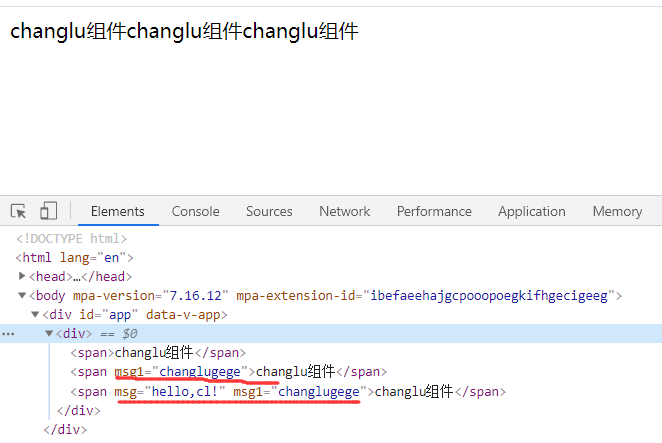The image size is (662, 443).
Task: Switch to the Application tab
Action: [532, 211]
